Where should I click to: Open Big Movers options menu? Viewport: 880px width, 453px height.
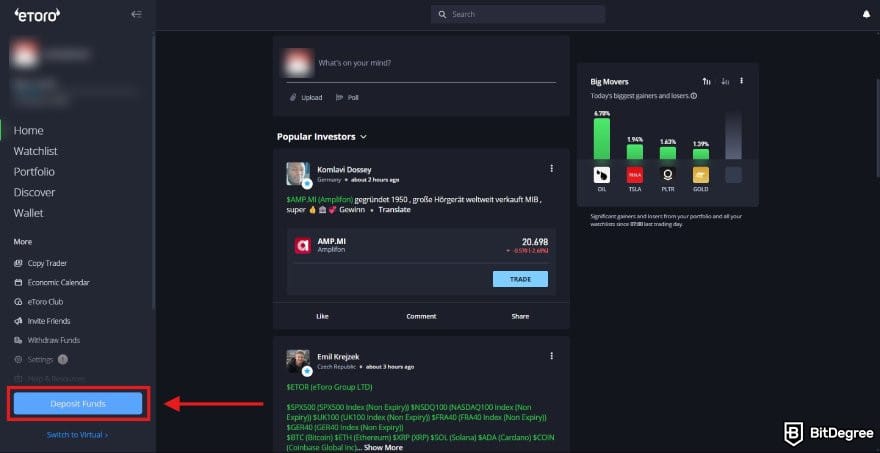(741, 81)
